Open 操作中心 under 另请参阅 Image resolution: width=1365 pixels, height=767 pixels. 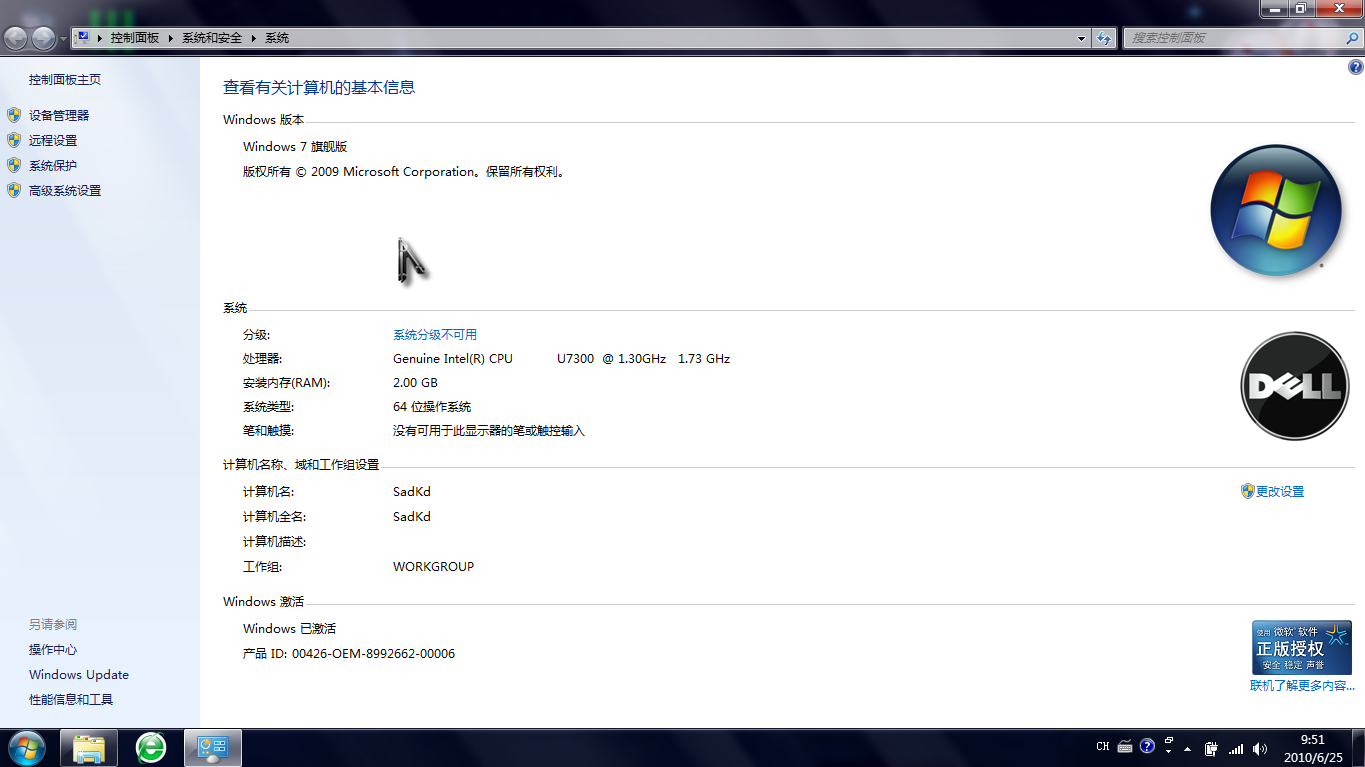[x=53, y=650]
